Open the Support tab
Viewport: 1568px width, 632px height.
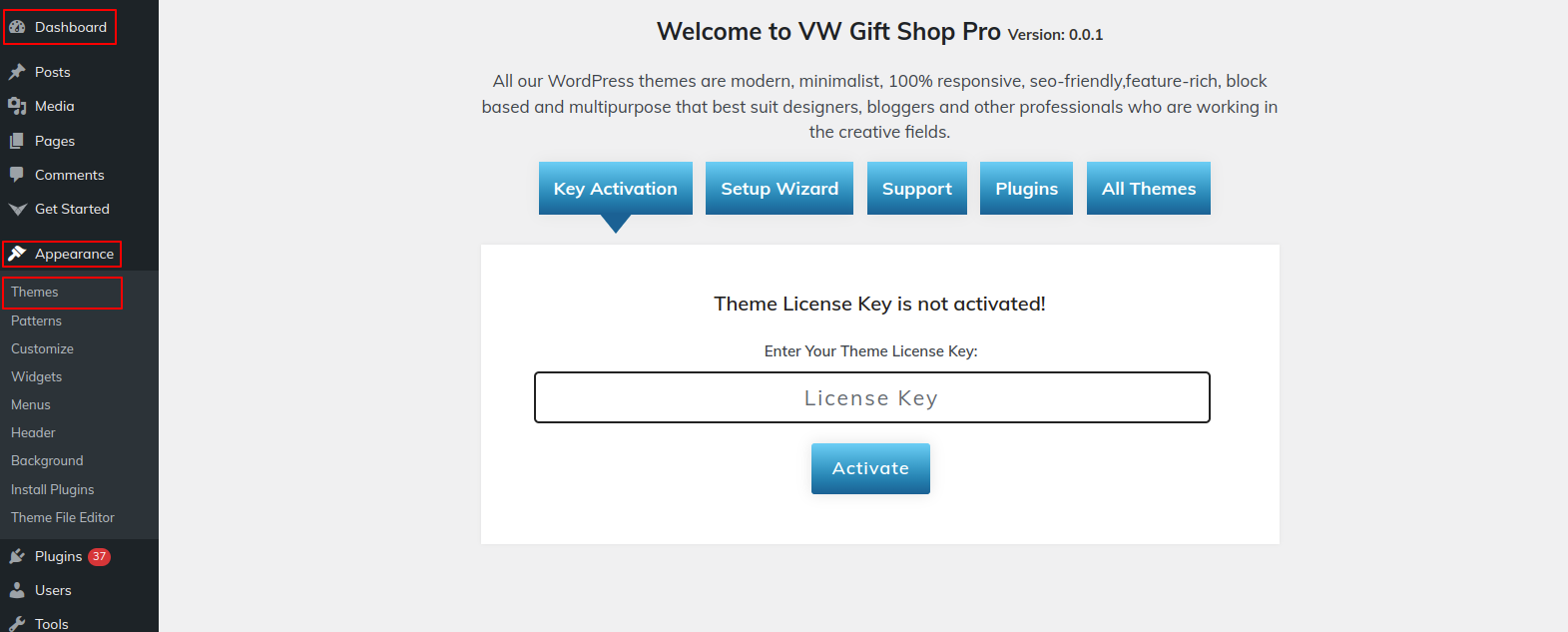pyautogui.click(x=917, y=189)
